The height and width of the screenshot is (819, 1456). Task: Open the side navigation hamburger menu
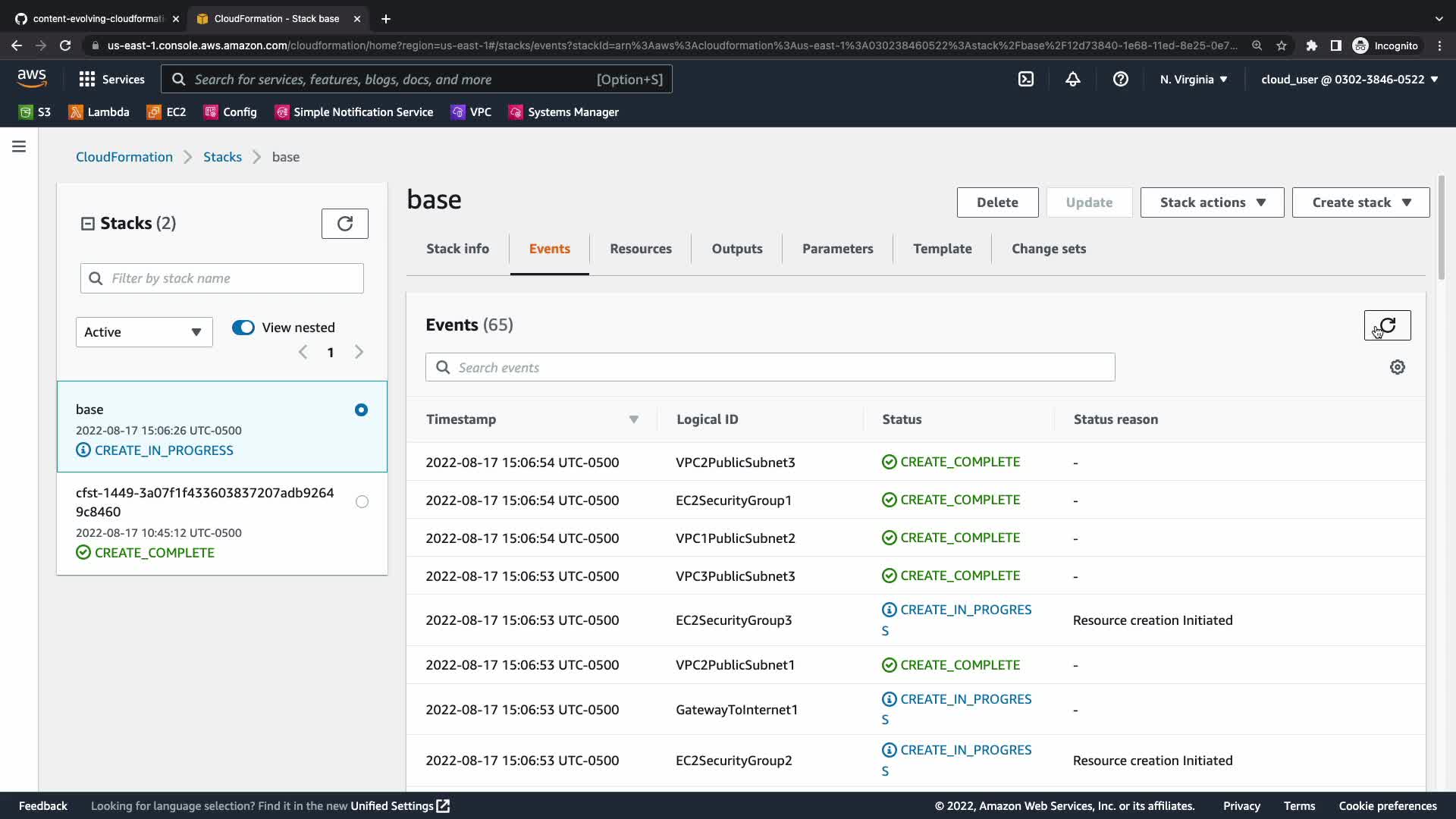click(x=19, y=146)
